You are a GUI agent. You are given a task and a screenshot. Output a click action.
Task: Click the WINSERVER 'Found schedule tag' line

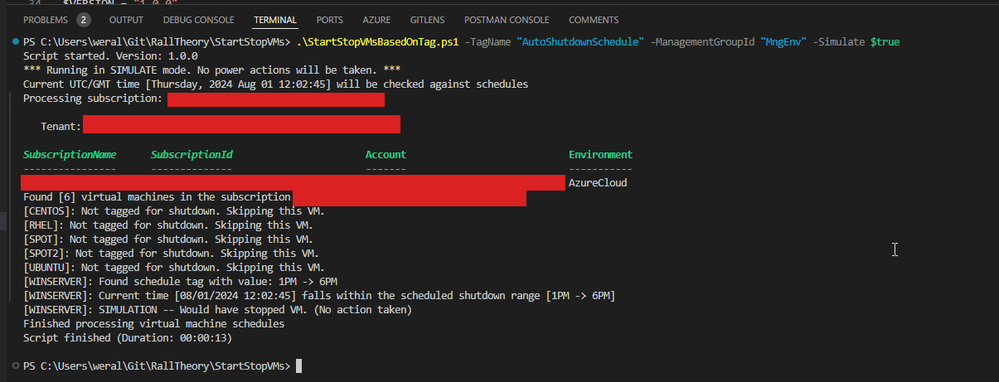180,281
